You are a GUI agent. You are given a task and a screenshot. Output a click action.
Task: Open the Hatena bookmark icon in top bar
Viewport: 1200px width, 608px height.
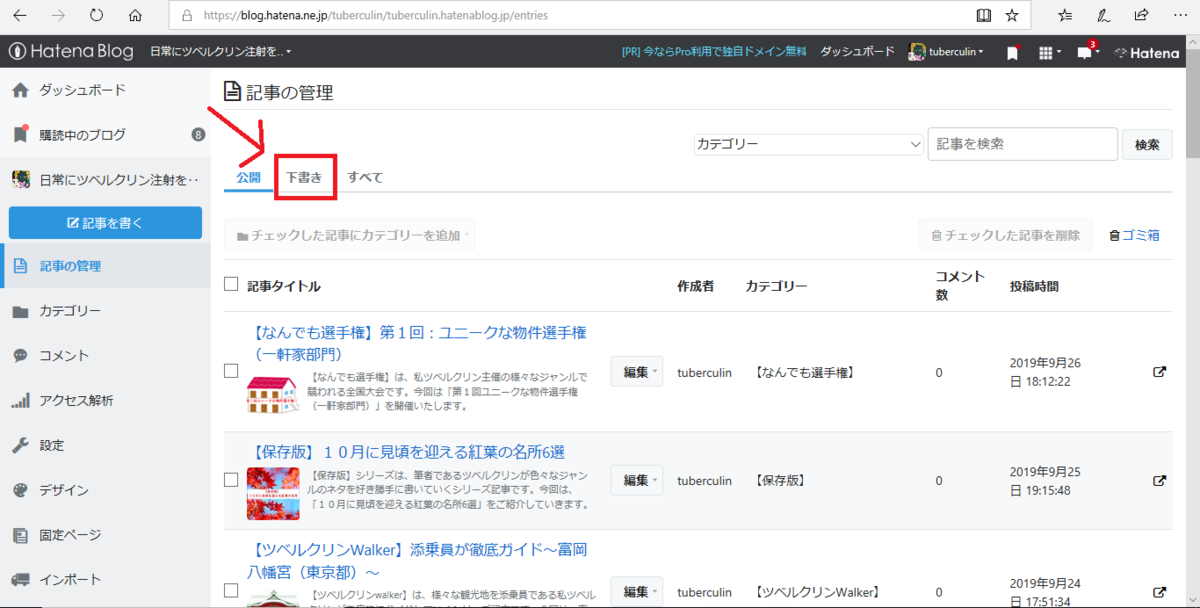1011,52
